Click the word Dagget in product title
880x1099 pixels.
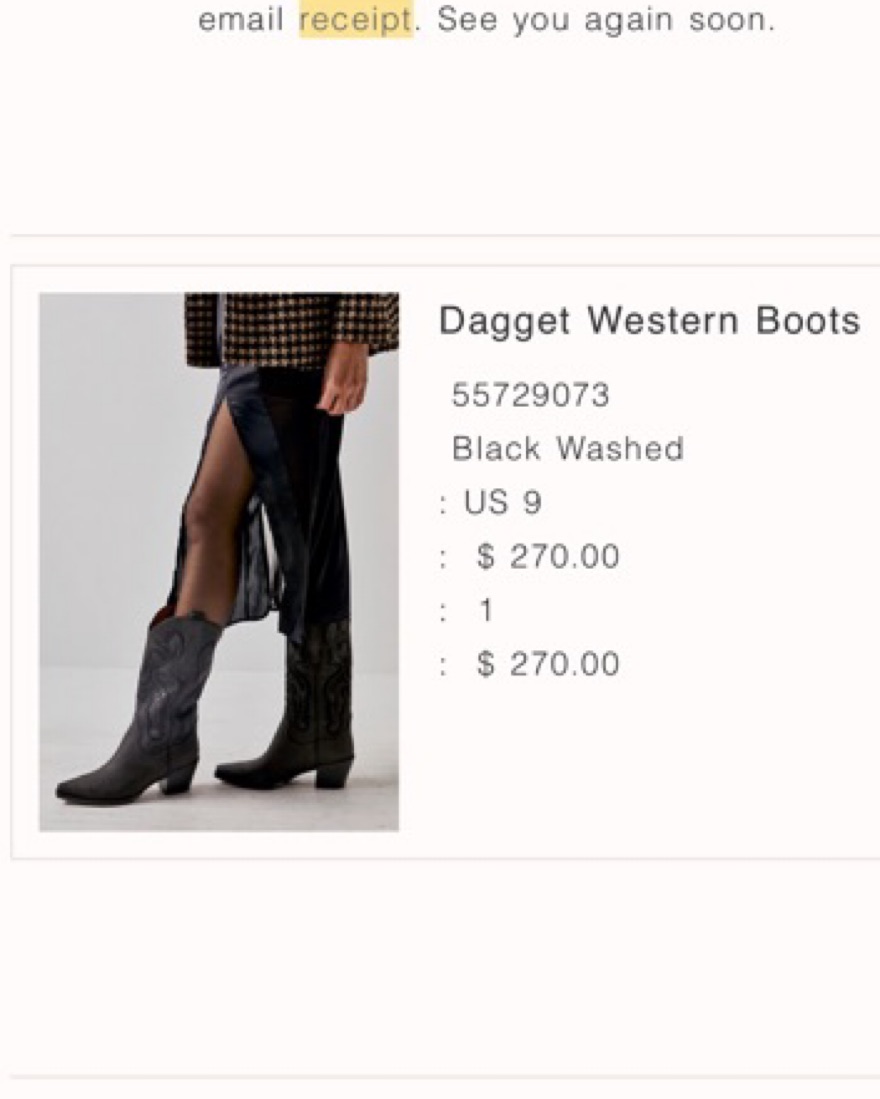point(504,322)
